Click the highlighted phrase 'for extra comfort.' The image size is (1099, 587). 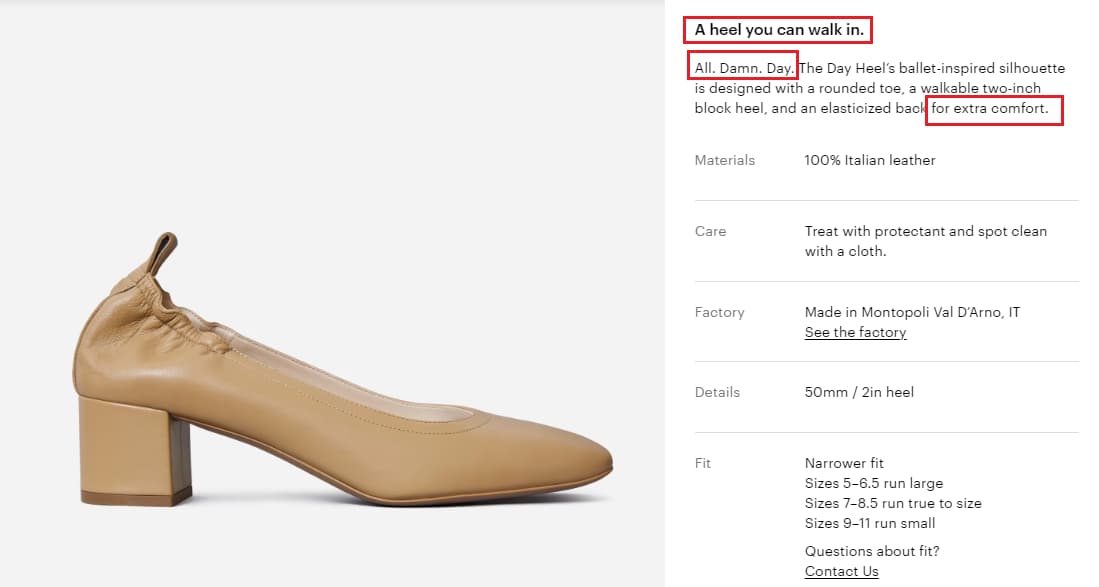click(x=994, y=109)
